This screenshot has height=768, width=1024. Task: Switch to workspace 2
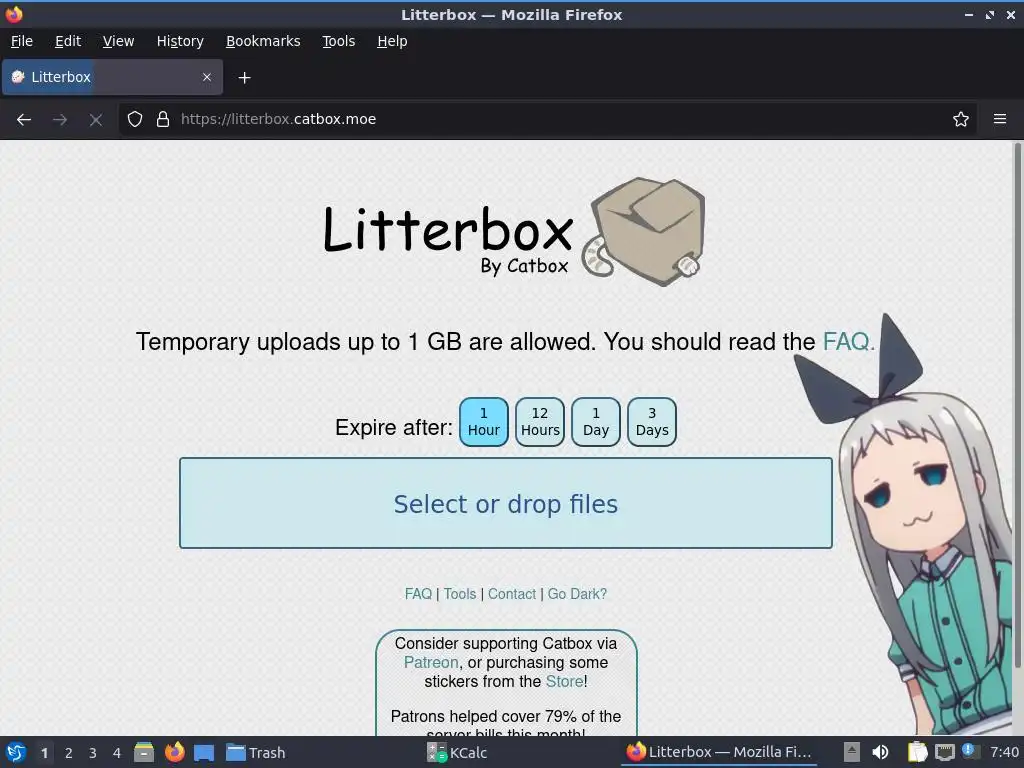69,753
